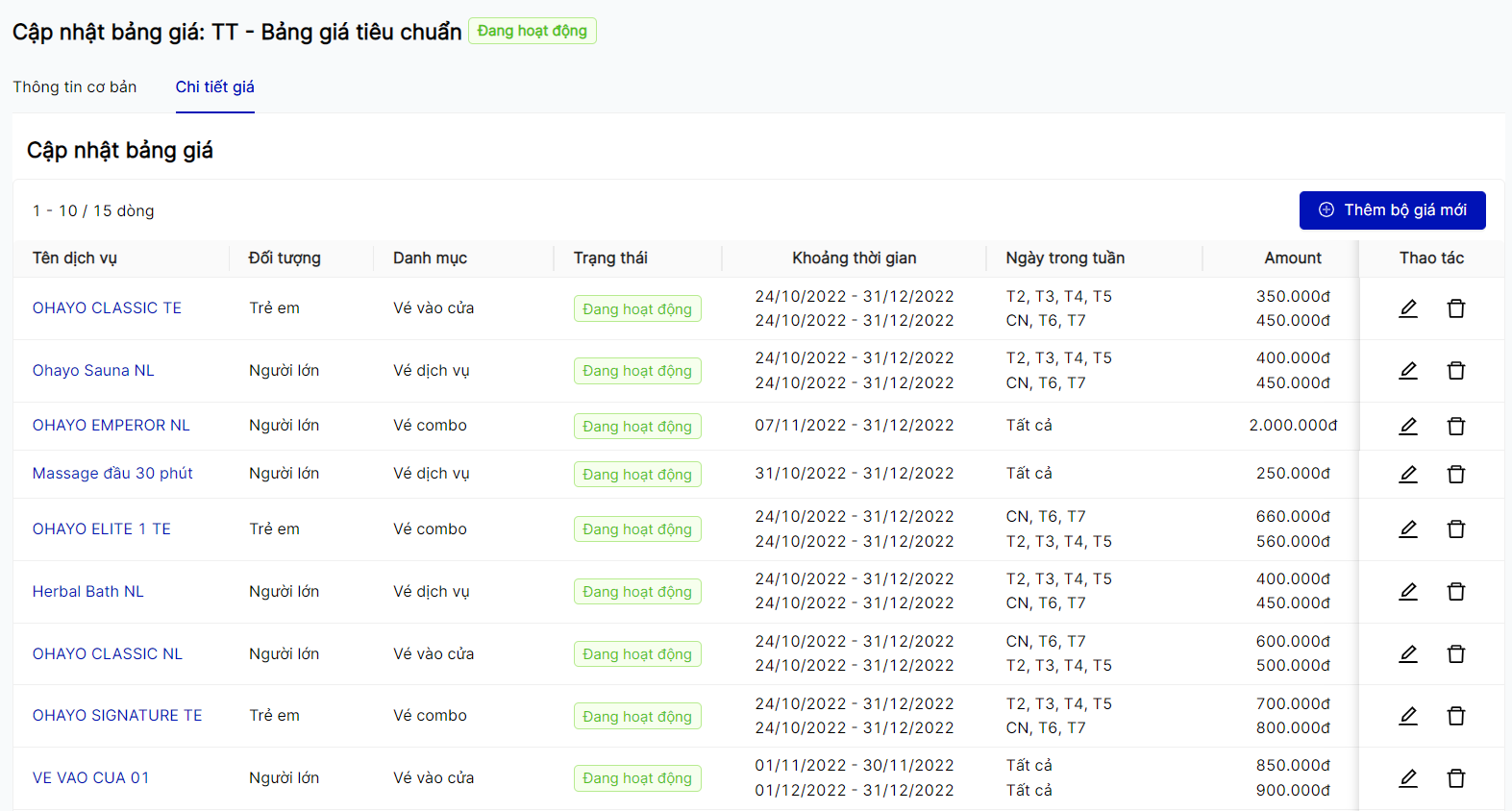
Task: Edit the OHAYO CLASSIC TE price row
Action: tap(1408, 308)
